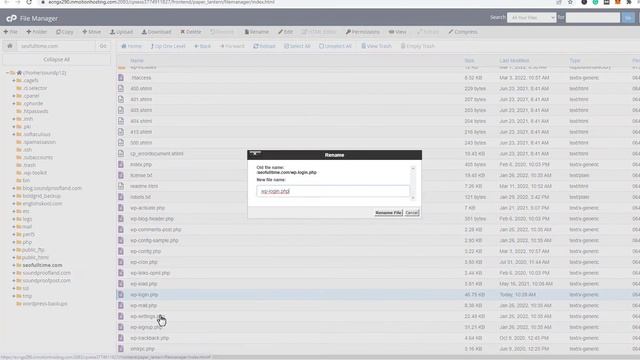Click the Reload button

coord(264,46)
